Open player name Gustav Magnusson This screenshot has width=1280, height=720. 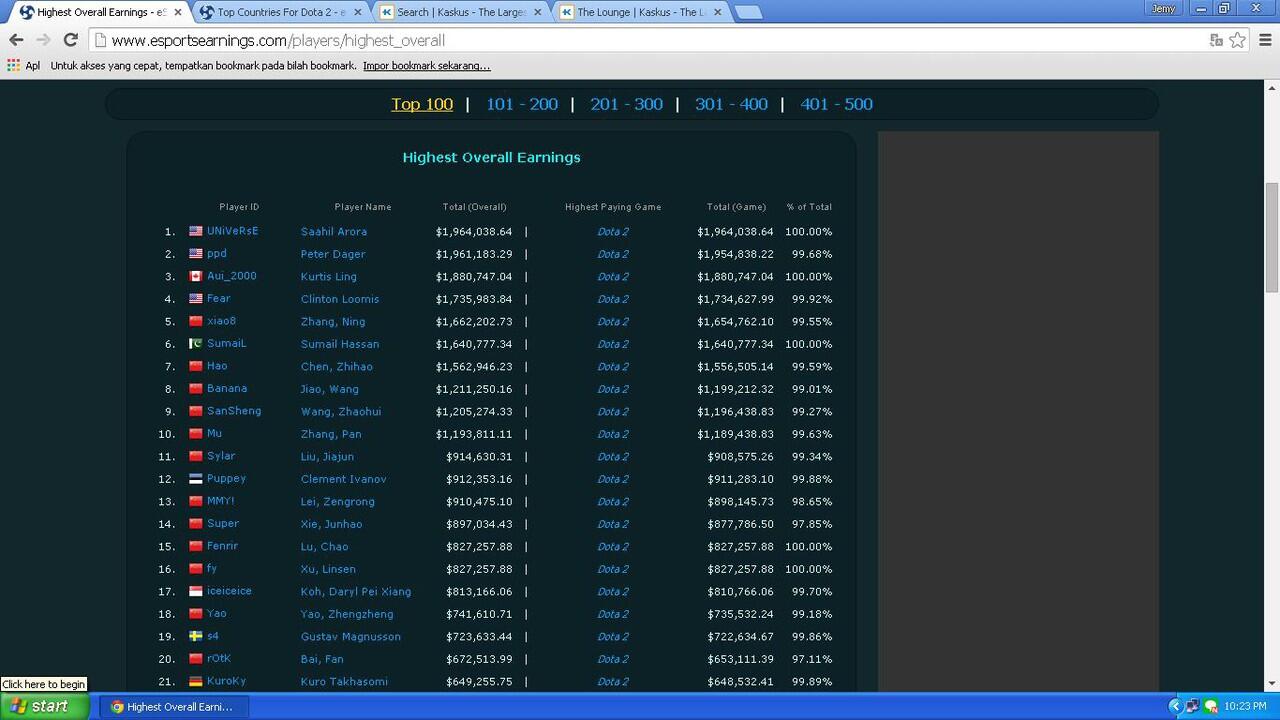pos(351,637)
